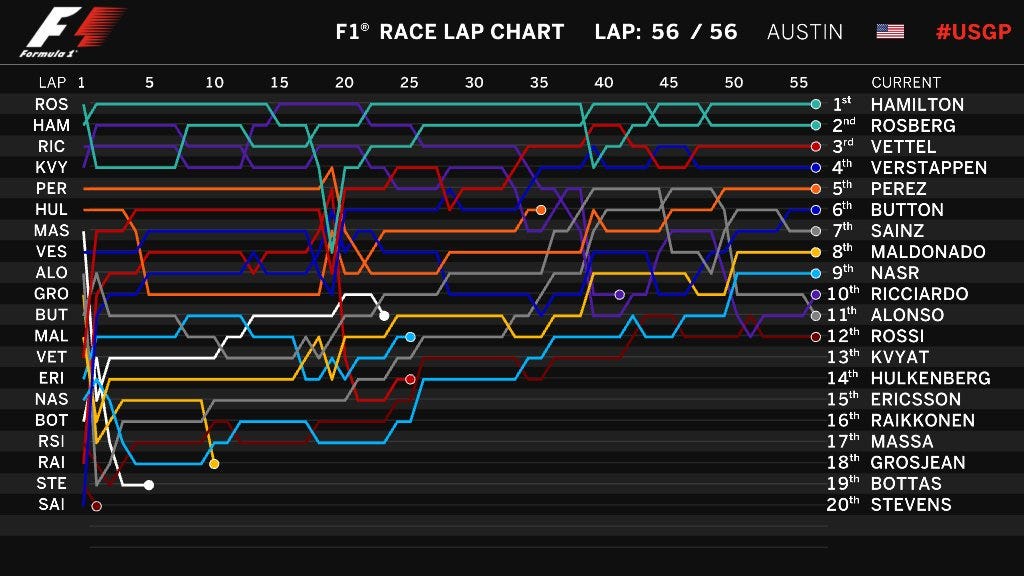Click the yellow retirement dot near lap 10
The width and height of the screenshot is (1024, 576).
(x=214, y=464)
